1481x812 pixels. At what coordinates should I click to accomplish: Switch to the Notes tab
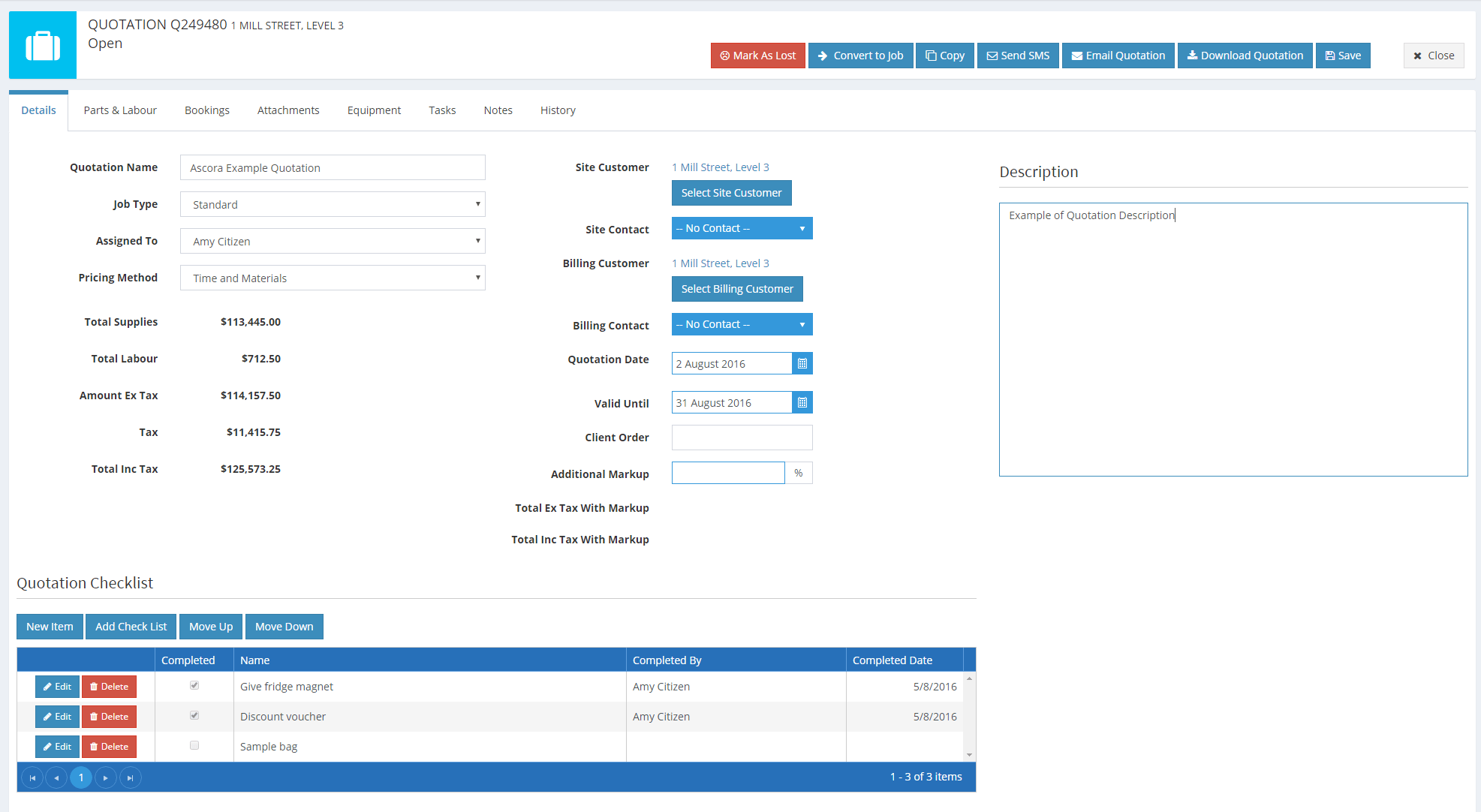point(497,110)
